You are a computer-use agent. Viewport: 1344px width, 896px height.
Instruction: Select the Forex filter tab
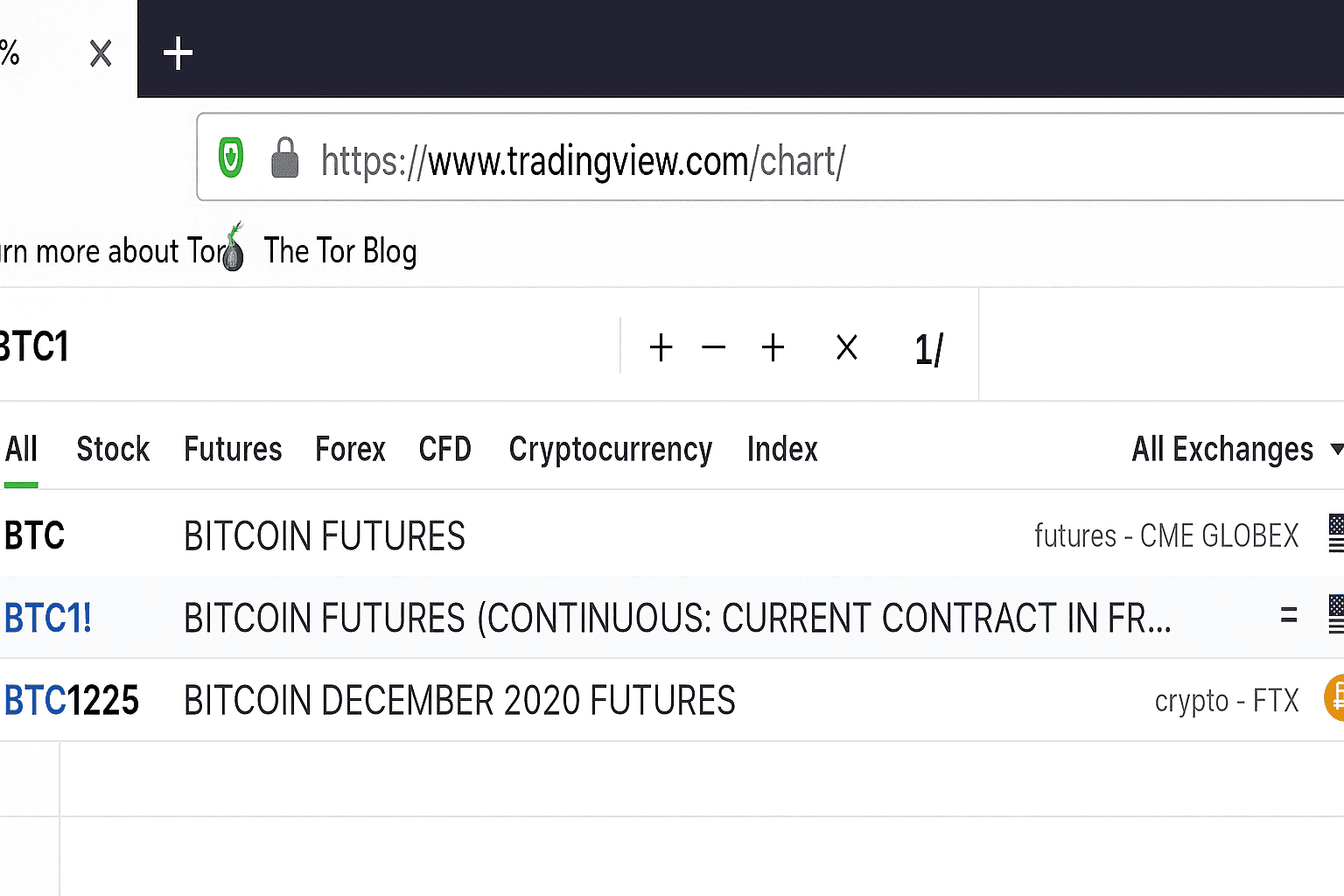[350, 449]
